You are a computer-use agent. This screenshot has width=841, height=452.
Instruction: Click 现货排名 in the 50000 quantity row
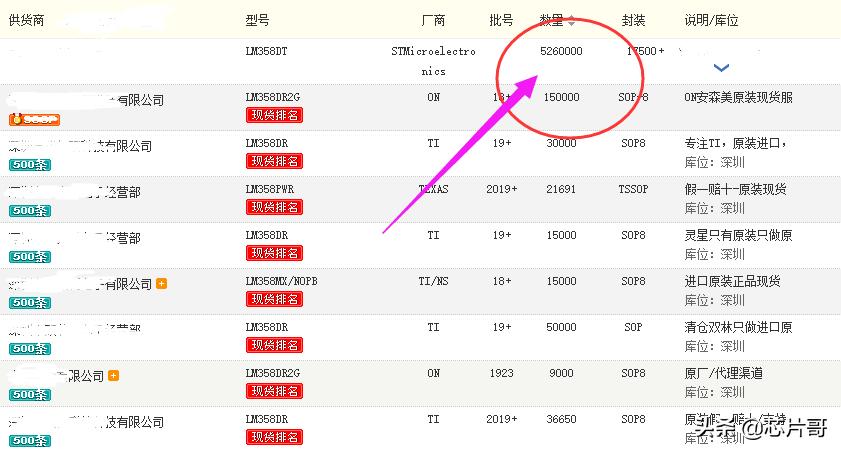tap(274, 345)
